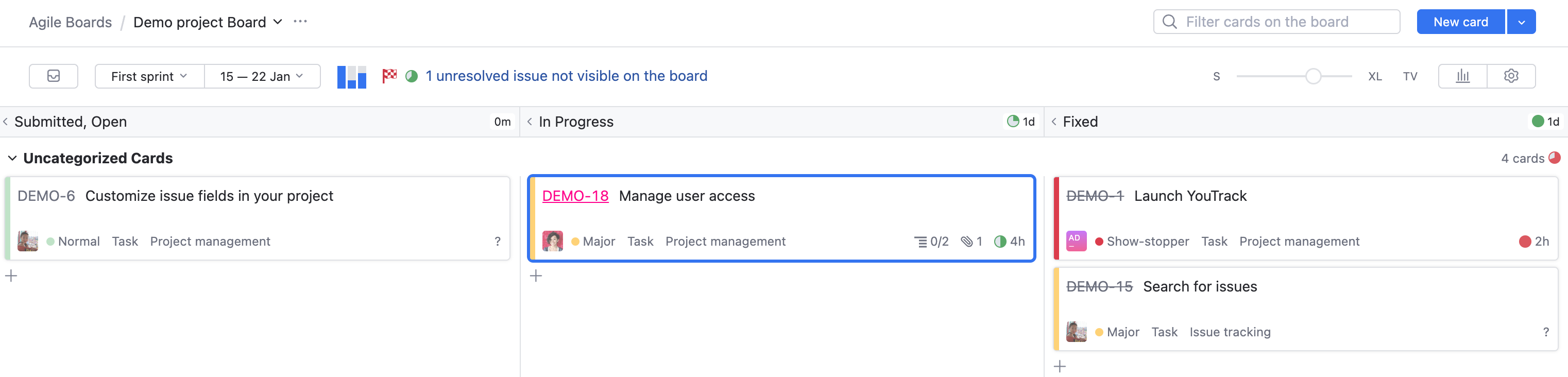The width and height of the screenshot is (1568, 377).
Task: Go to Agile Boards breadcrumb
Action: pos(71,22)
